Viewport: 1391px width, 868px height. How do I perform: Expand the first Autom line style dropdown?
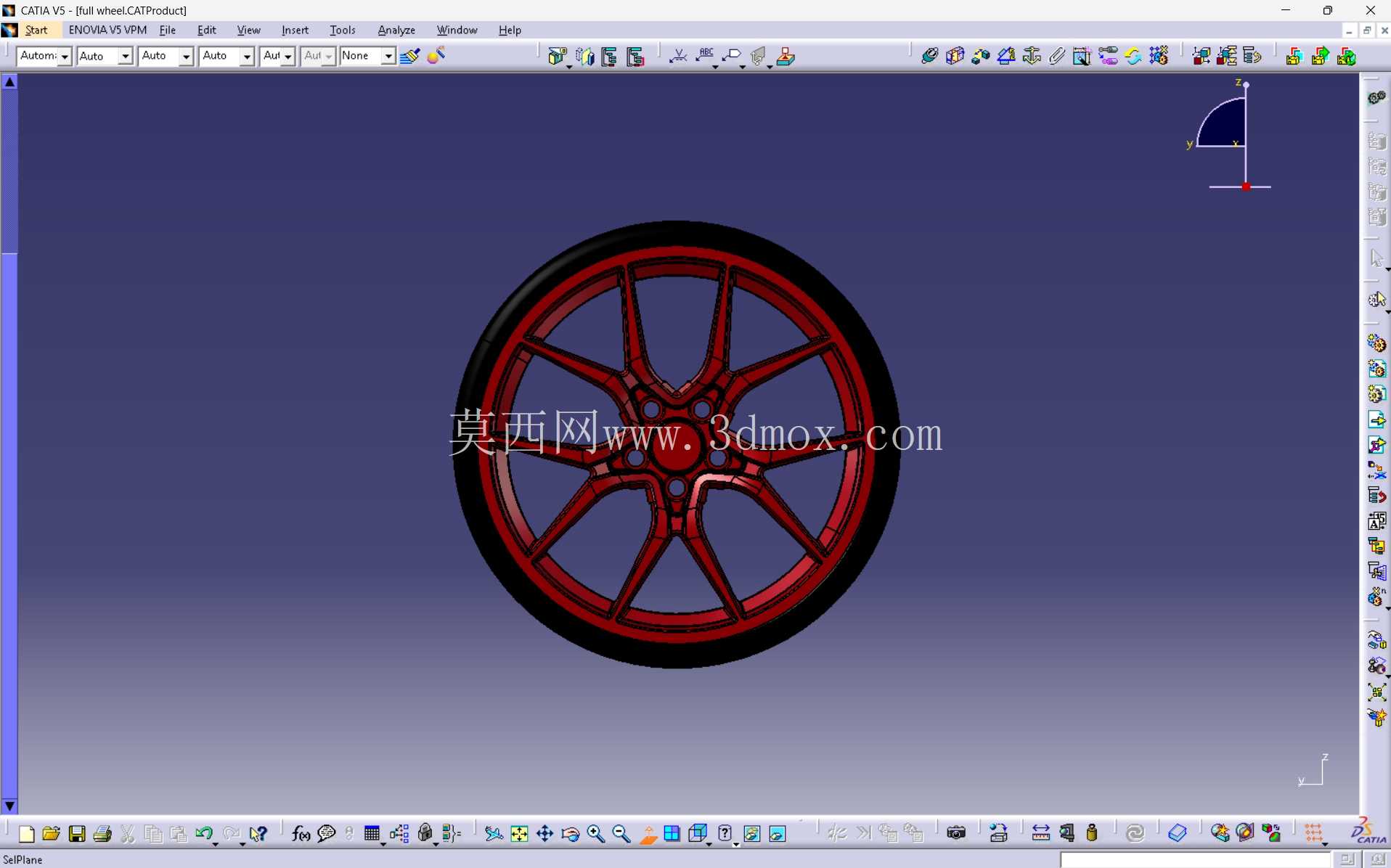coord(65,56)
